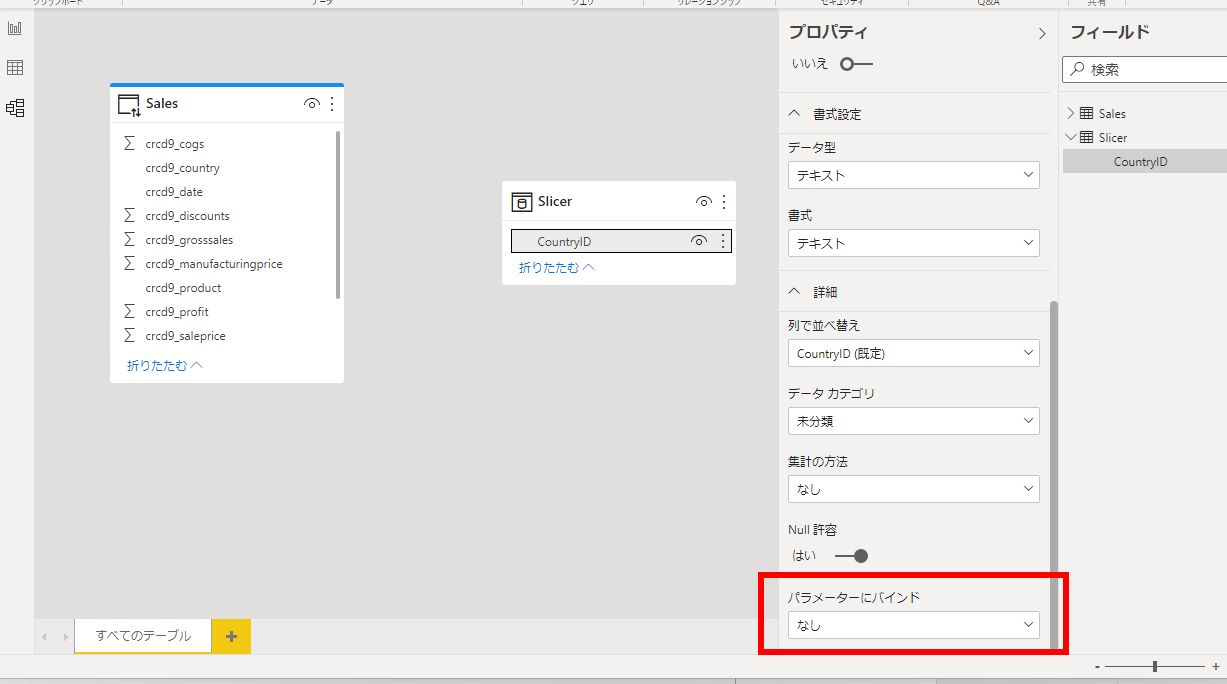Switch to Report view icon

[15, 28]
